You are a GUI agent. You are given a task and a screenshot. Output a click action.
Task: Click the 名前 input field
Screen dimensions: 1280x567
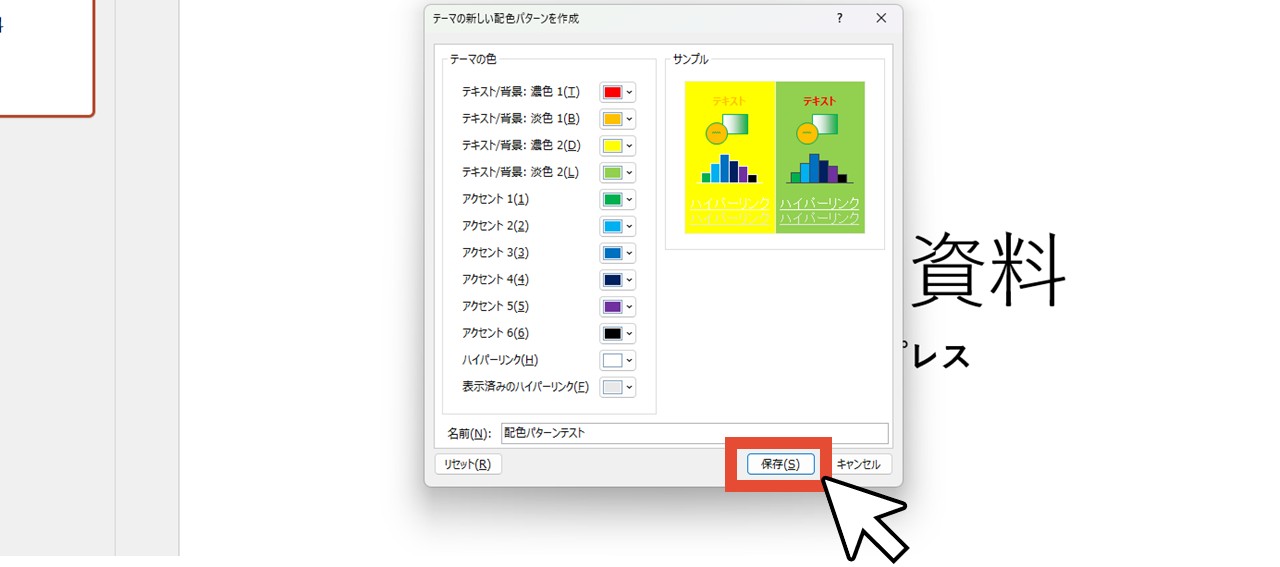click(694, 433)
